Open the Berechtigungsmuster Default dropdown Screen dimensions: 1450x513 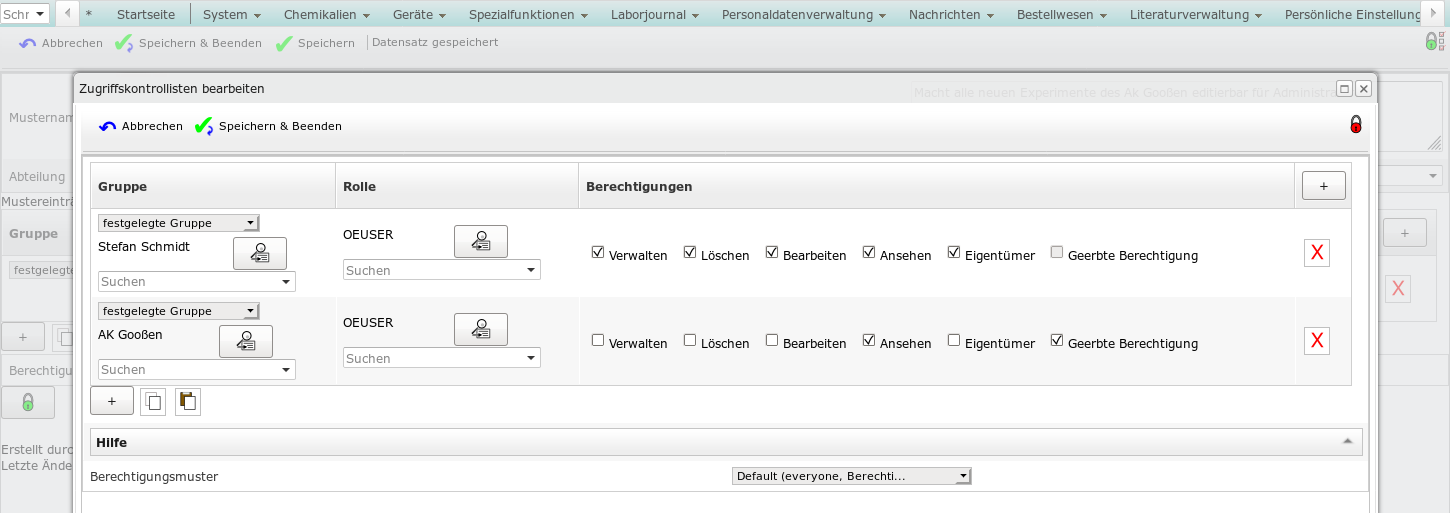pos(851,476)
